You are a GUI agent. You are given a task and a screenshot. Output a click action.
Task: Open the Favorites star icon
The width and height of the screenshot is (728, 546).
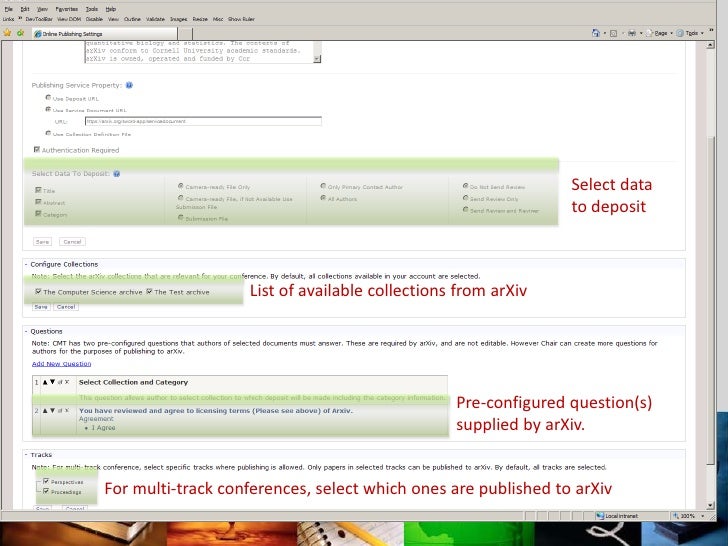coord(7,33)
